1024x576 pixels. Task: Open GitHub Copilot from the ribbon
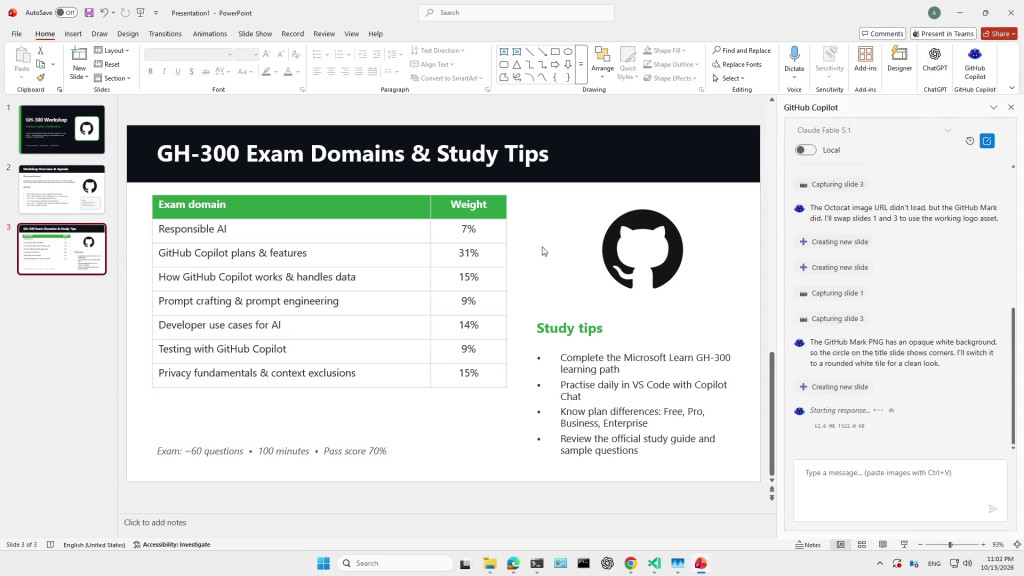[x=974, y=63]
